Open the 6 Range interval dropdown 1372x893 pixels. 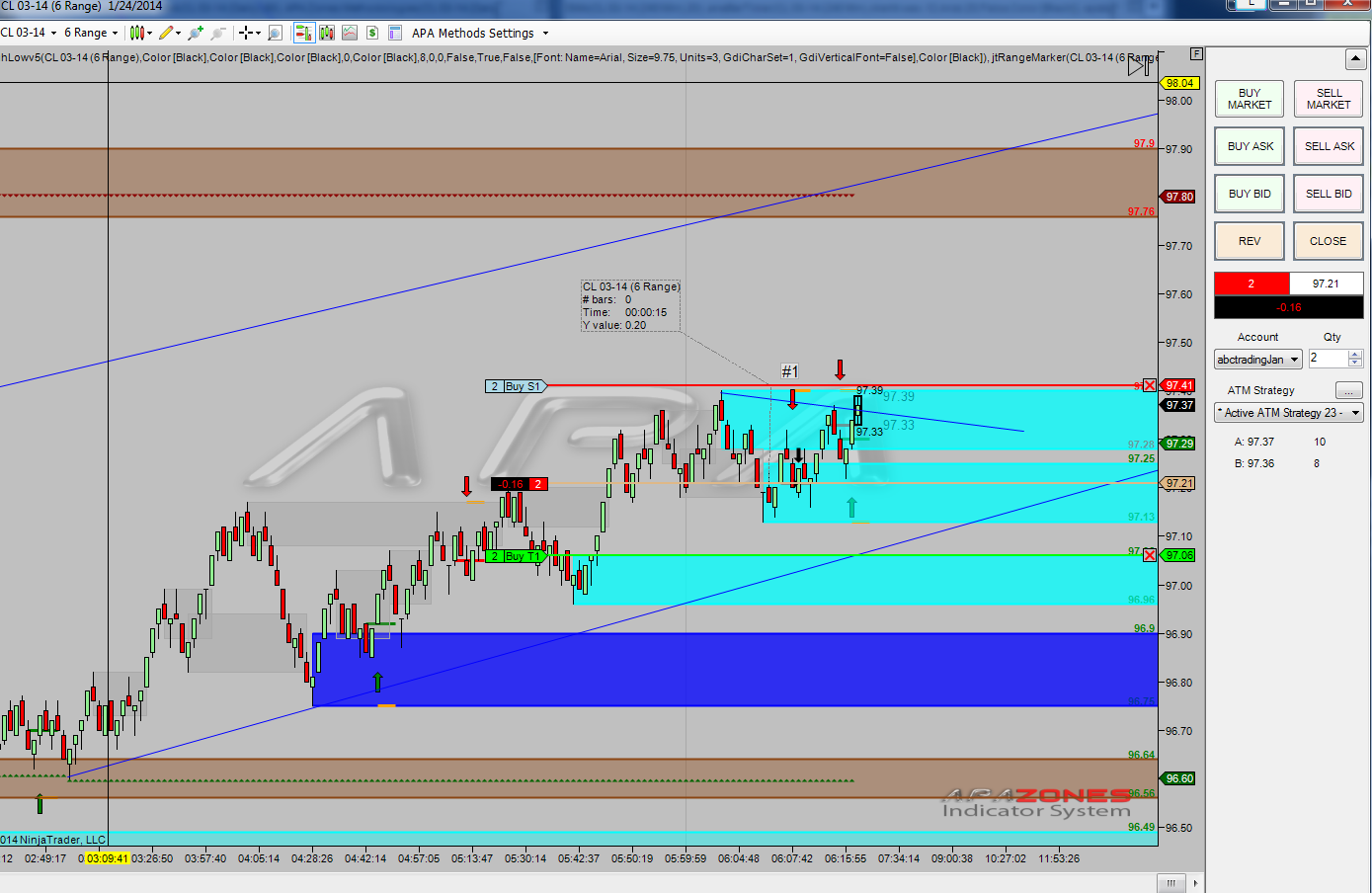(x=91, y=33)
